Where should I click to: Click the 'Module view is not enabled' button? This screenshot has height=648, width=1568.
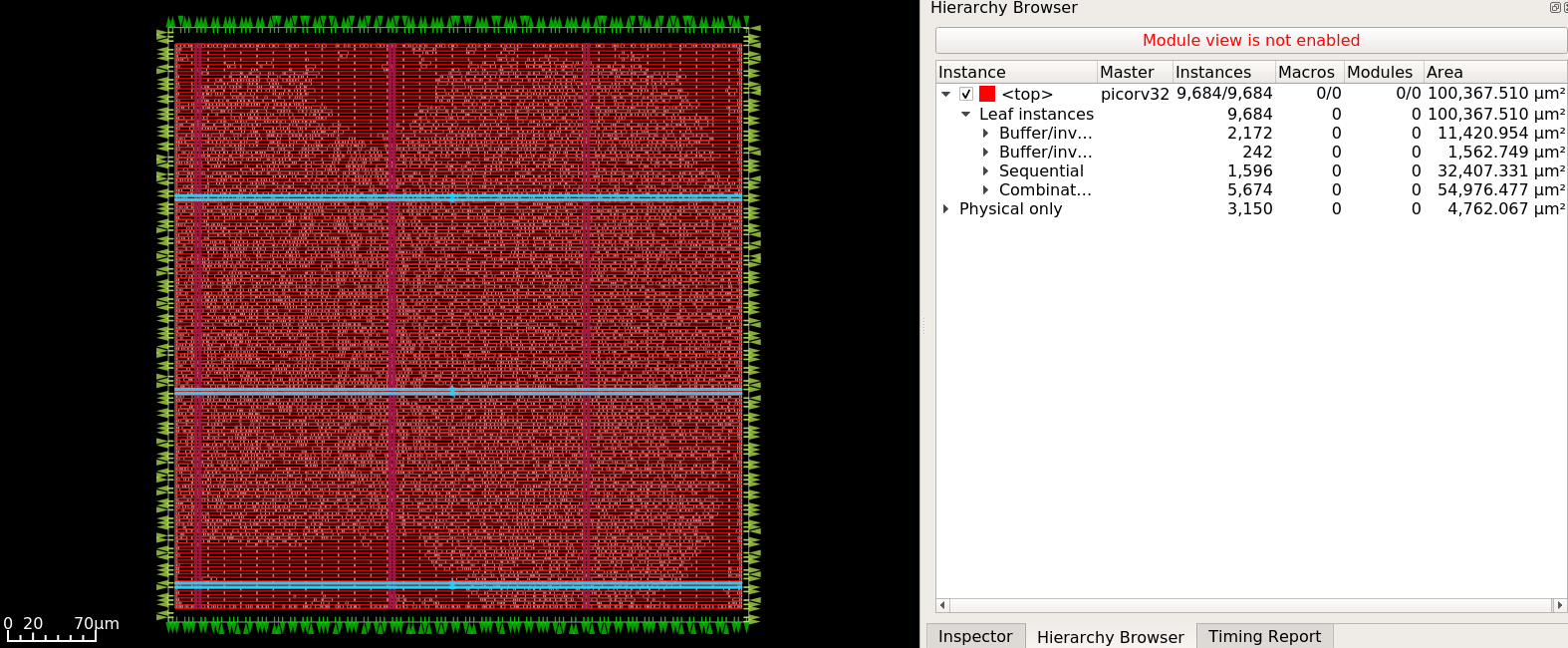click(1251, 40)
